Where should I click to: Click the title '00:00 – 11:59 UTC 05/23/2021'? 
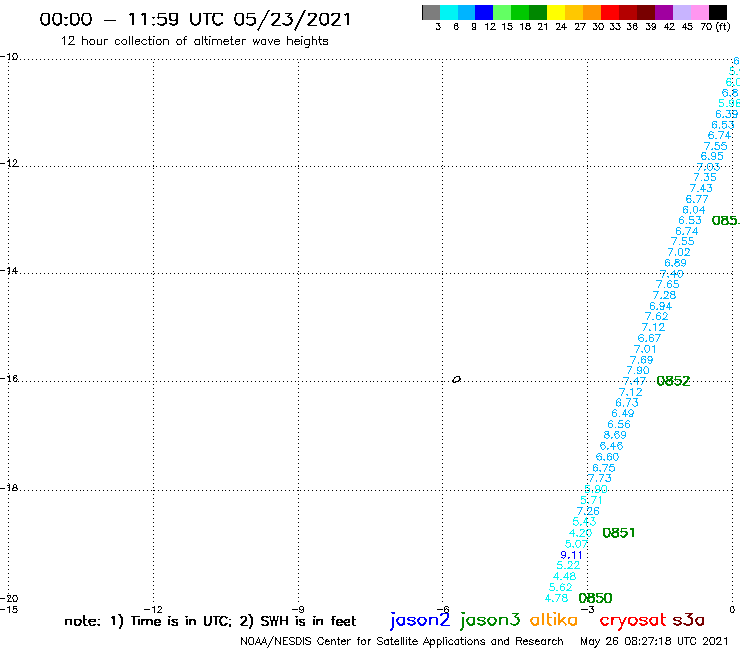point(195,19)
